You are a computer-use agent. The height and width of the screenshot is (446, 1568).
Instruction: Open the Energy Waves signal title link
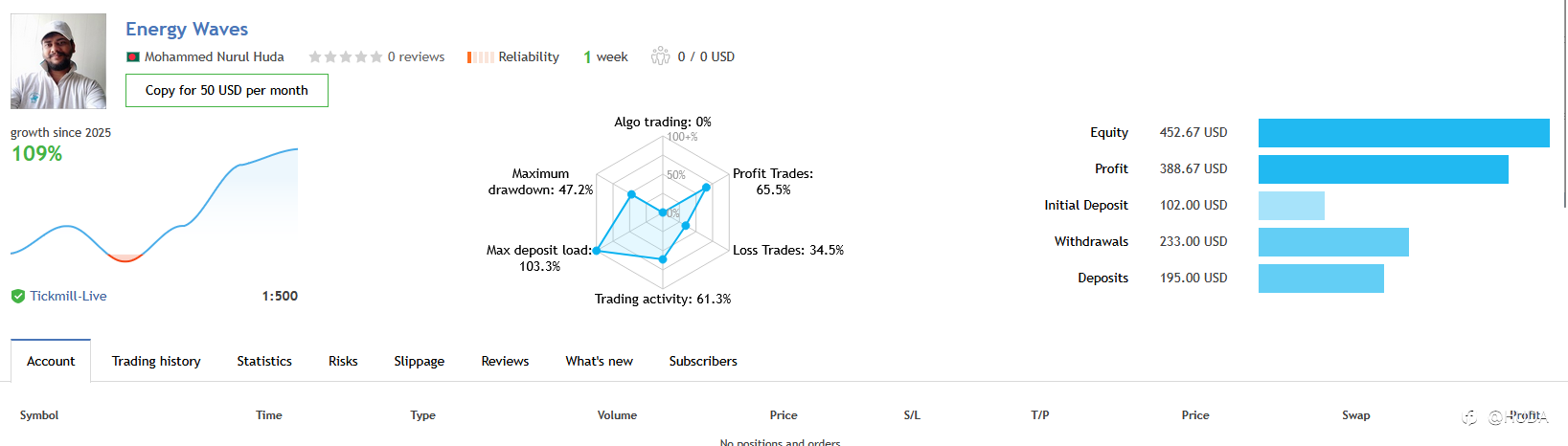click(187, 30)
